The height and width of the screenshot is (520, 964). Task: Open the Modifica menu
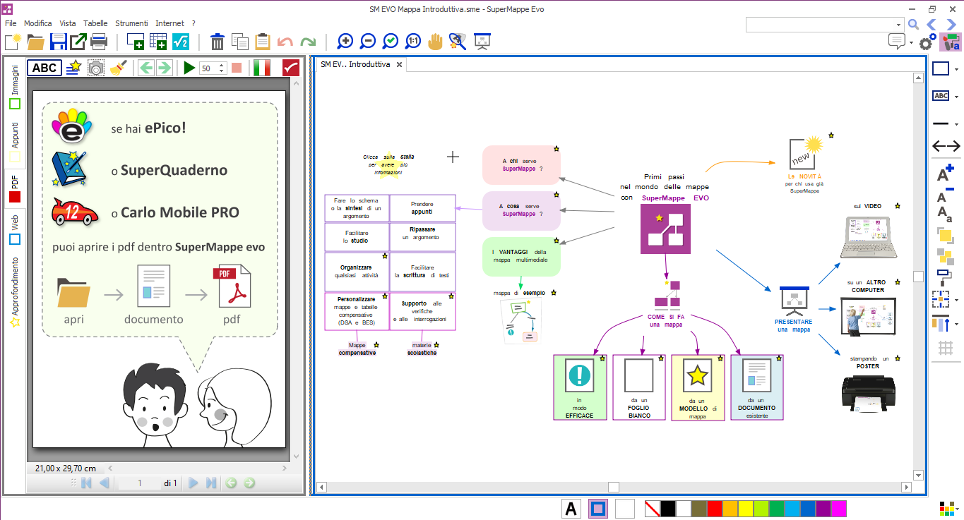(38, 23)
